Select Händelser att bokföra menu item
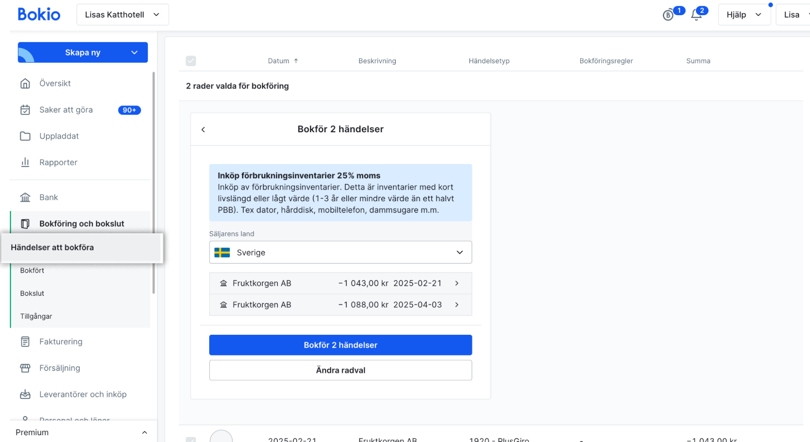Image resolution: width=810 pixels, height=442 pixels. pyautogui.click(x=52, y=247)
